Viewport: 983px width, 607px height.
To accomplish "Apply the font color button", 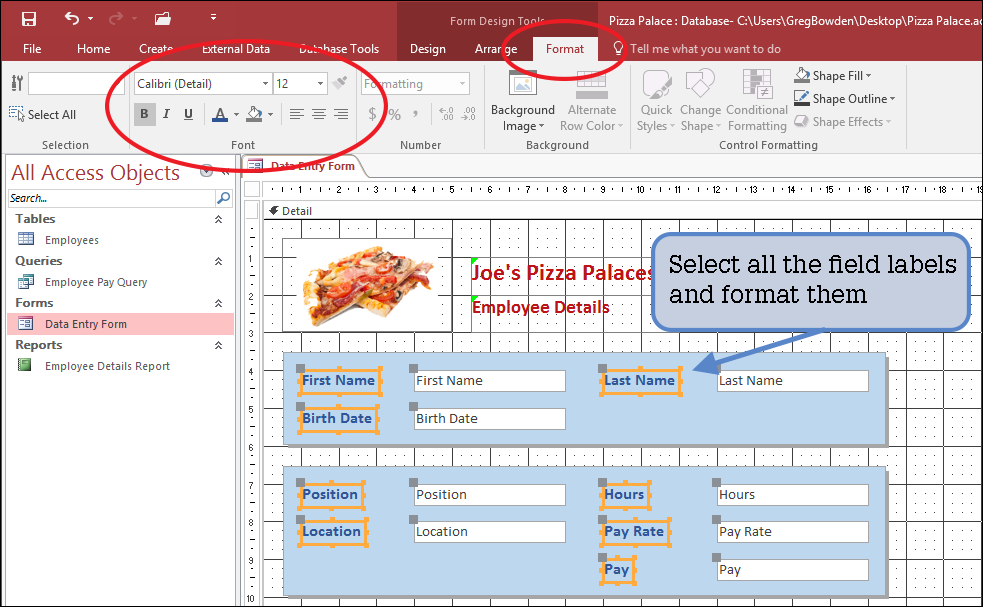I will tap(220, 114).
